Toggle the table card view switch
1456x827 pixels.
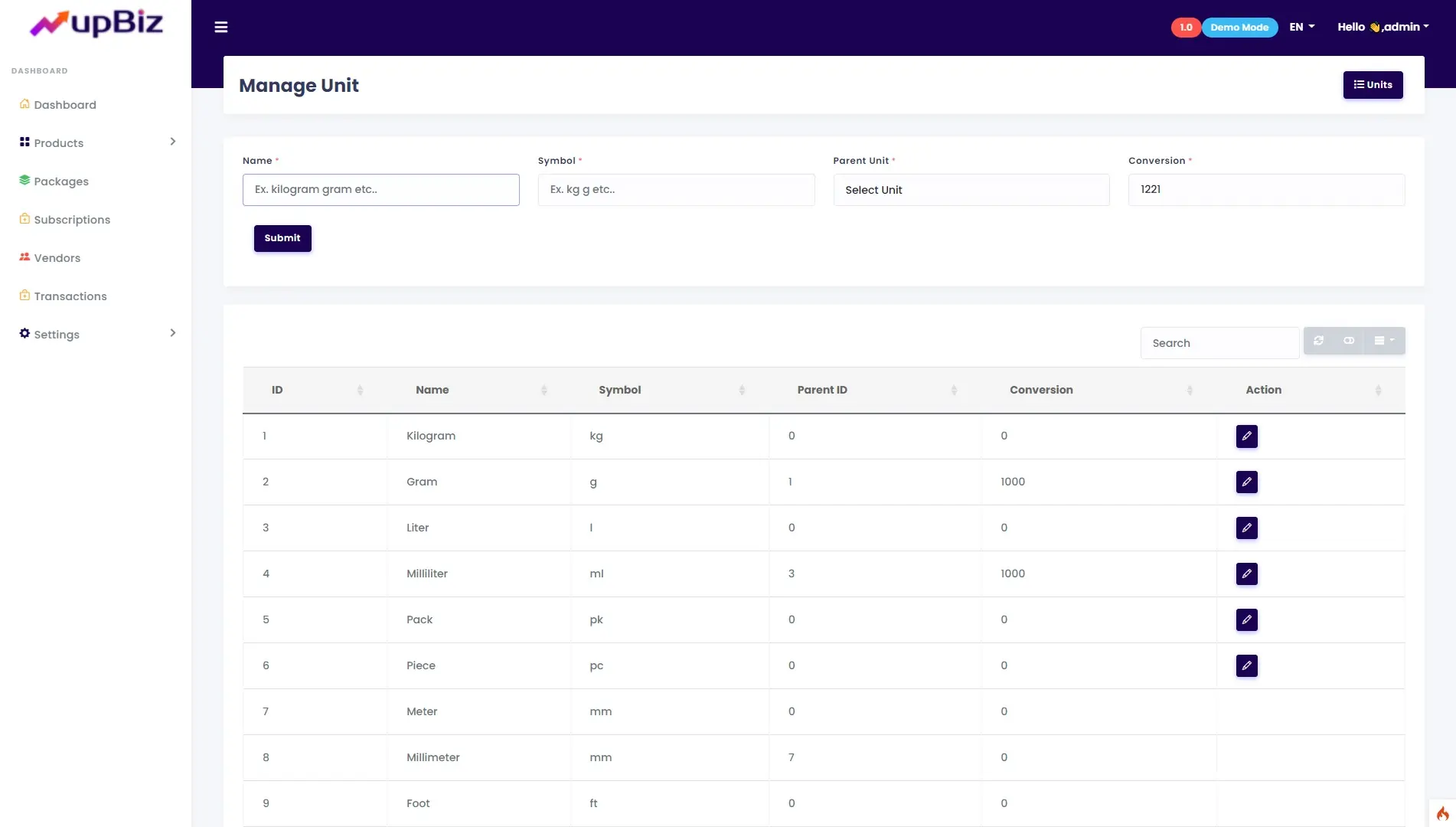(x=1349, y=341)
